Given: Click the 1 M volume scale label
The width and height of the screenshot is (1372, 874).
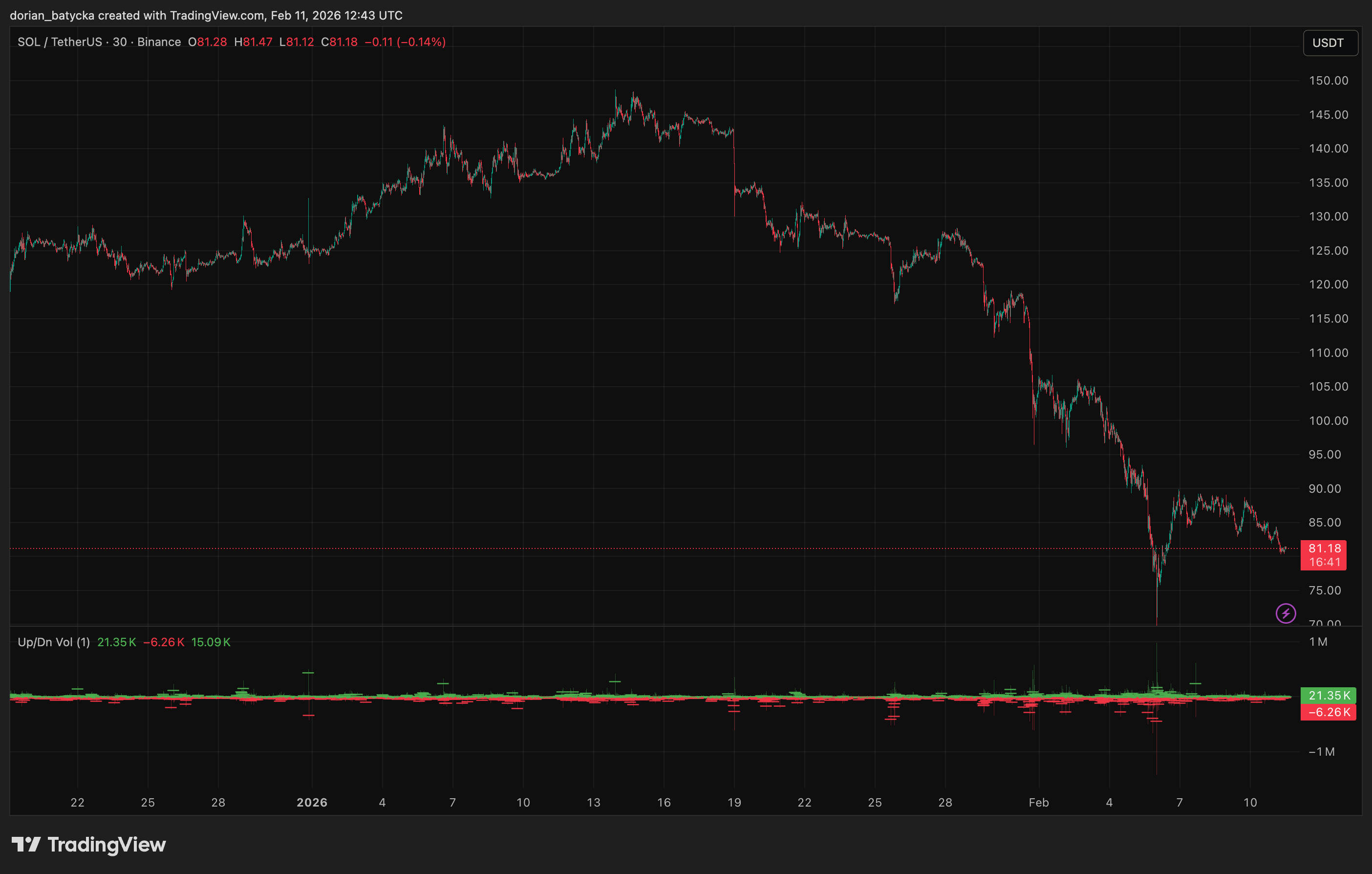Looking at the screenshot, I should (x=1318, y=642).
